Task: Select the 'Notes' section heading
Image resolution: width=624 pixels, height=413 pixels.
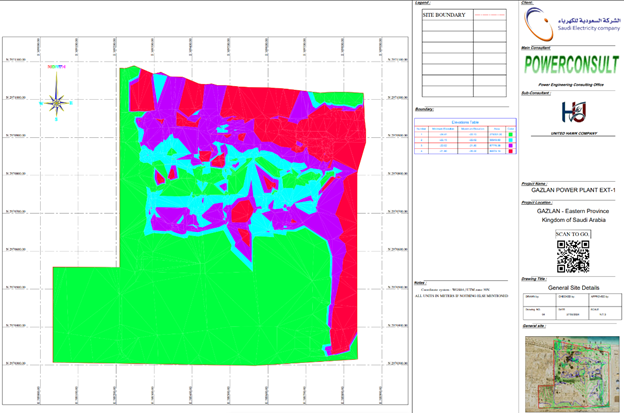Action: [x=420, y=283]
